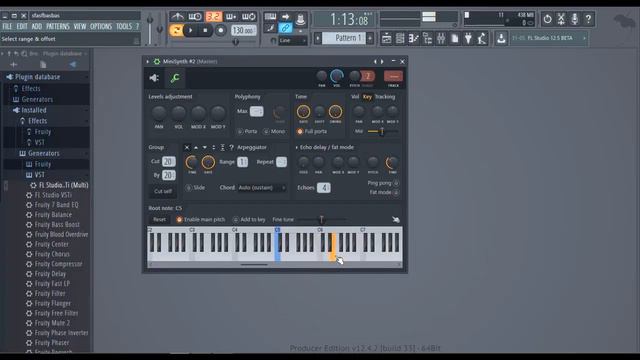Click the Fine tune slider handle
Viewport: 640px width, 360px height.
(x=322, y=220)
